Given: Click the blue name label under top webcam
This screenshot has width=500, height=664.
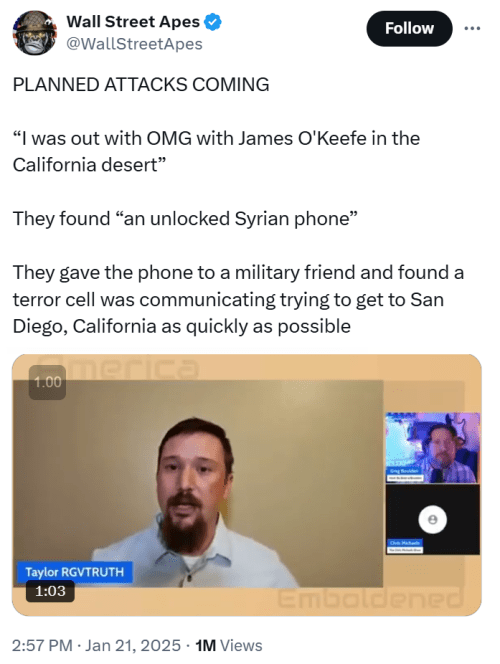Looking at the screenshot, I should point(405,471).
